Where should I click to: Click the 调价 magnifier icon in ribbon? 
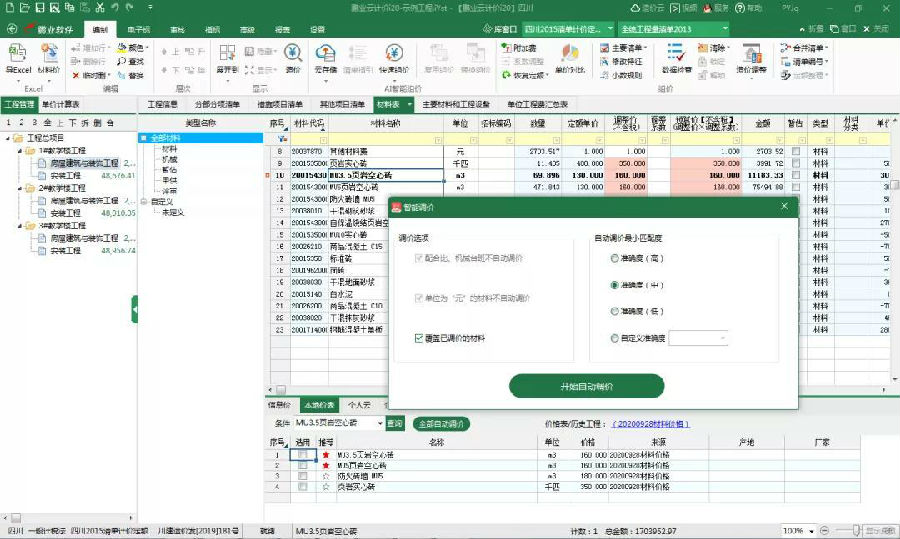click(x=293, y=58)
